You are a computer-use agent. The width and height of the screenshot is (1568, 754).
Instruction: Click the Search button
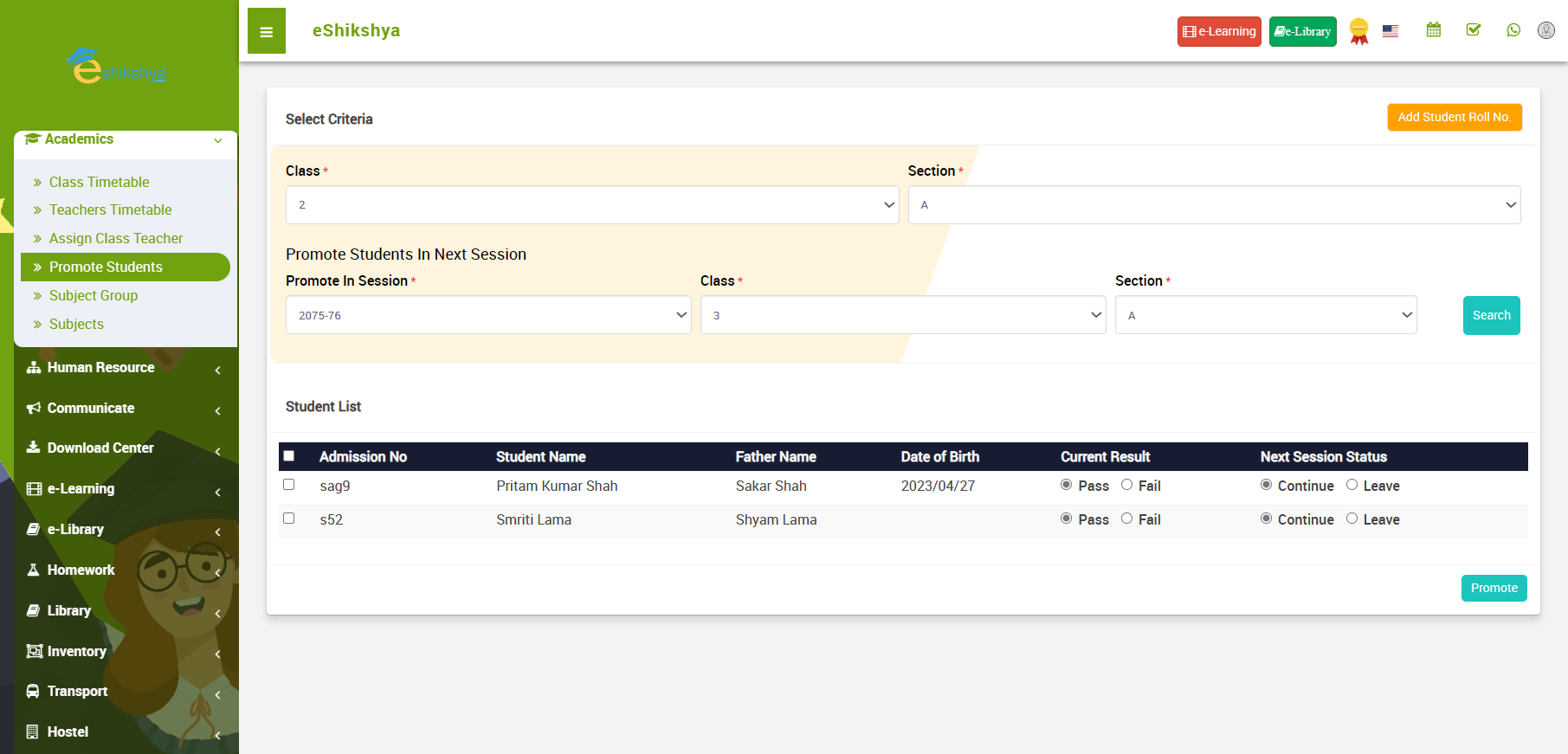point(1491,315)
